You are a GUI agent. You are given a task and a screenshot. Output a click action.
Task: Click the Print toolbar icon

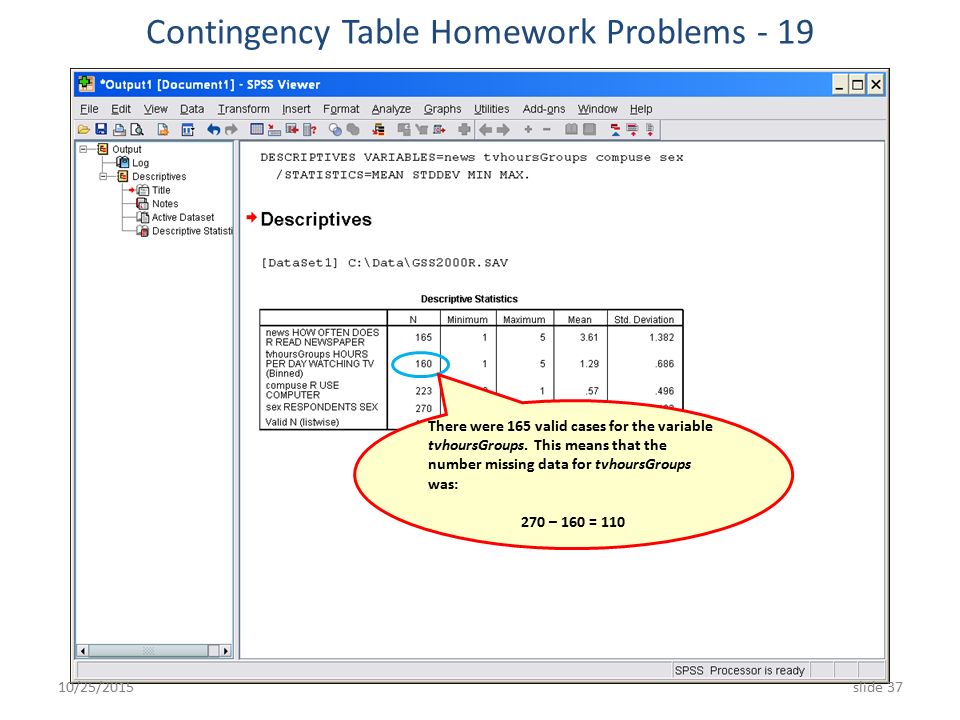(119, 129)
